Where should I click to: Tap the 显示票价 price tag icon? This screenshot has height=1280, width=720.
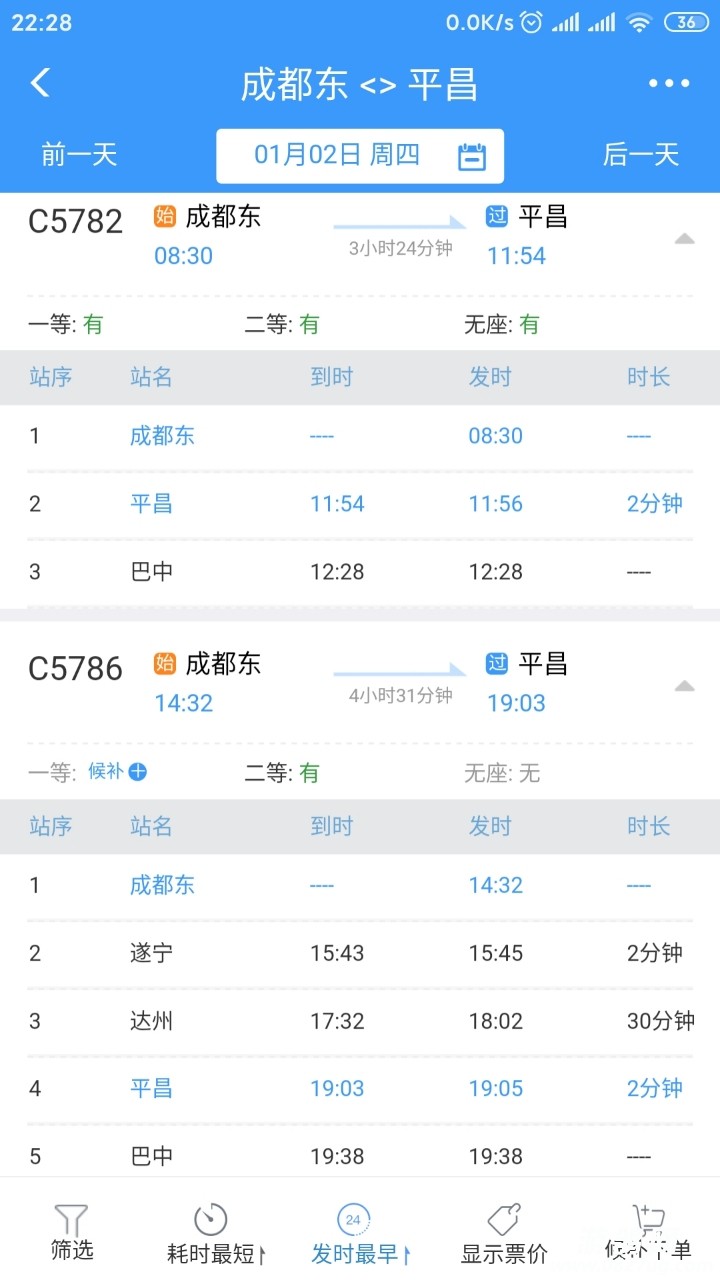[x=504, y=1219]
